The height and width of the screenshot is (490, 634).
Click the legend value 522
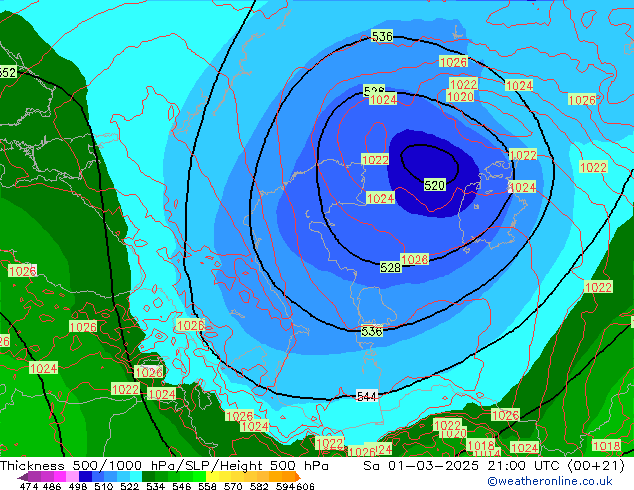pyautogui.click(x=130, y=486)
